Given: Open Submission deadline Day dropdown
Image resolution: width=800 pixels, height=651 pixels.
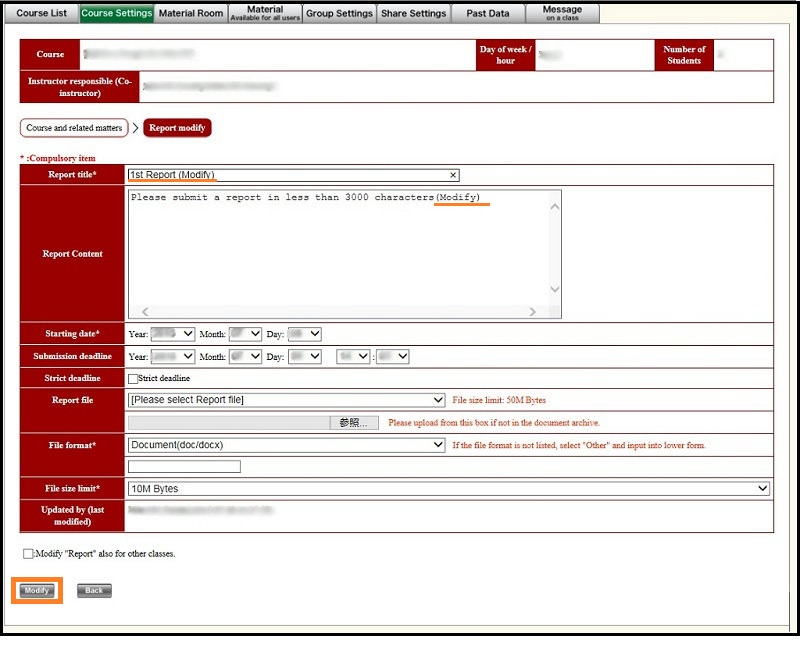Looking at the screenshot, I should [x=304, y=357].
